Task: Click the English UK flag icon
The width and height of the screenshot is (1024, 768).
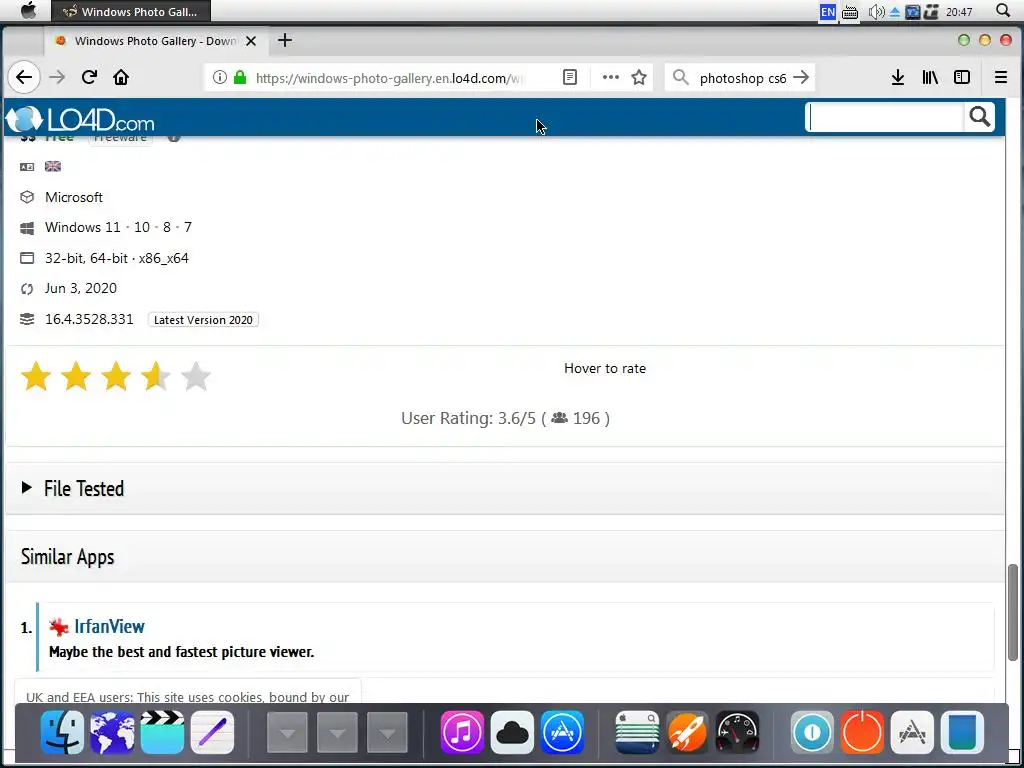Action: coord(53,167)
